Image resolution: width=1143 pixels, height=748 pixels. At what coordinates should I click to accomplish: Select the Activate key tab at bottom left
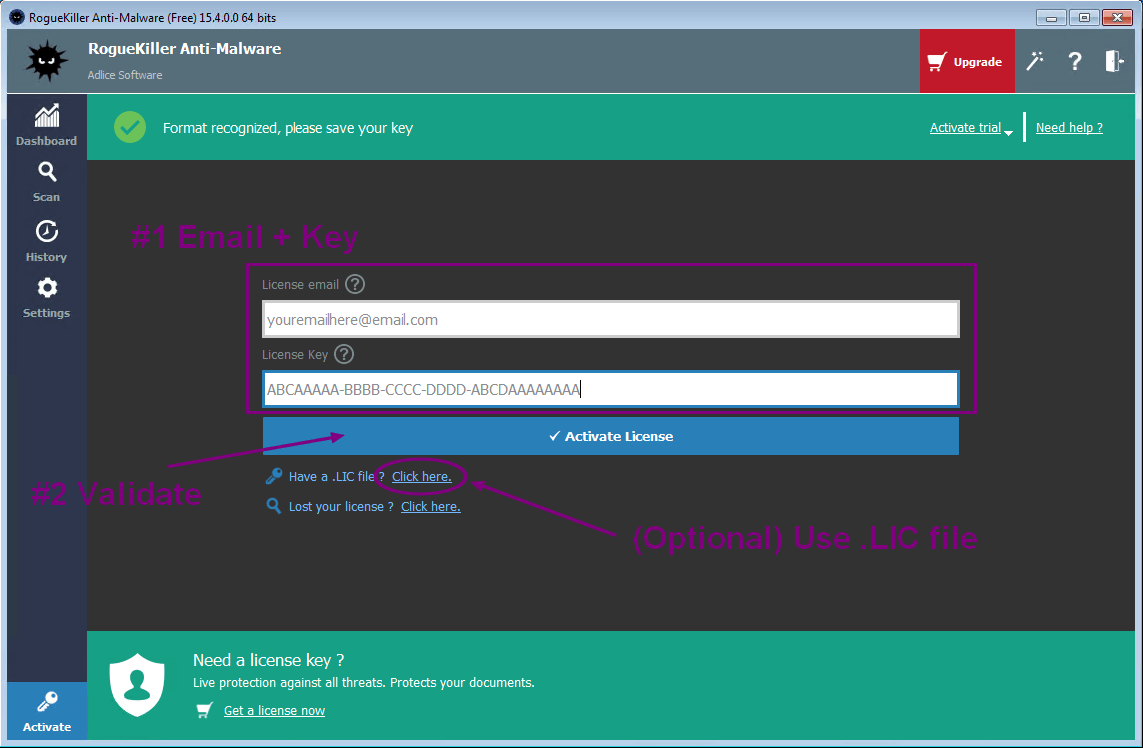[46, 711]
